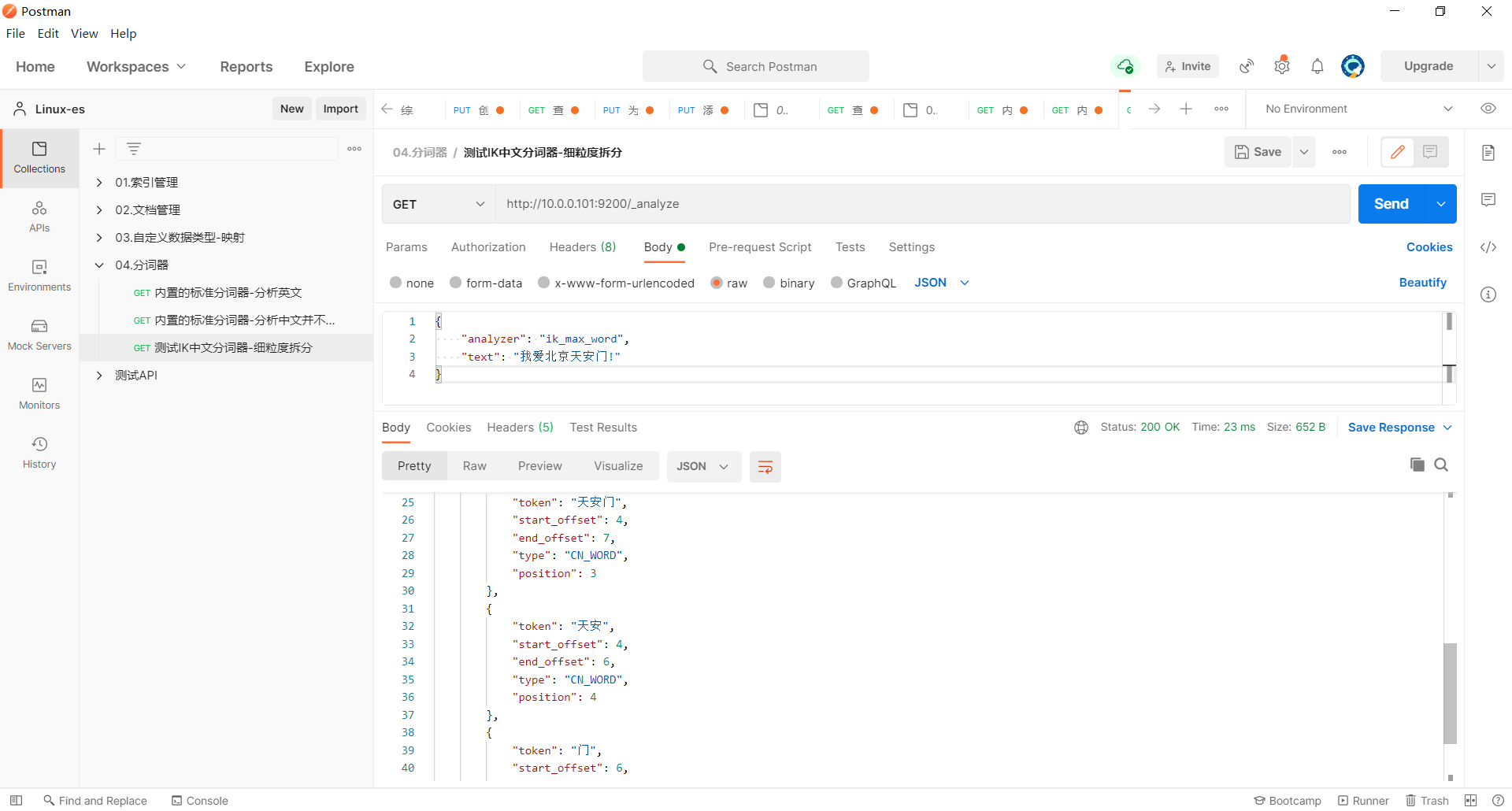Open the Workspaces dropdown menu
Viewport: 1512px width, 811px height.
click(136, 67)
